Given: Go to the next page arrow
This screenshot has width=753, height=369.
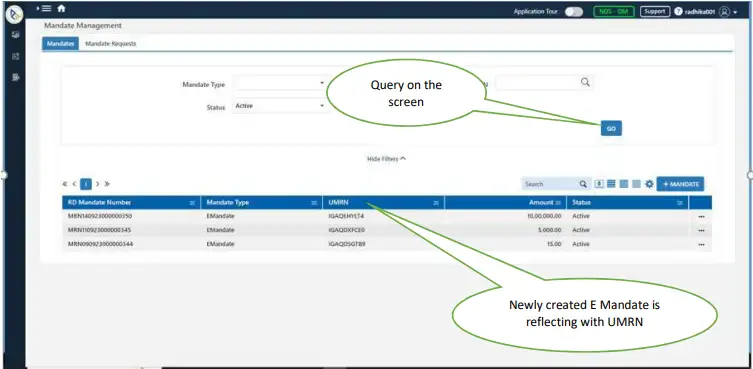Looking at the screenshot, I should point(97,184).
